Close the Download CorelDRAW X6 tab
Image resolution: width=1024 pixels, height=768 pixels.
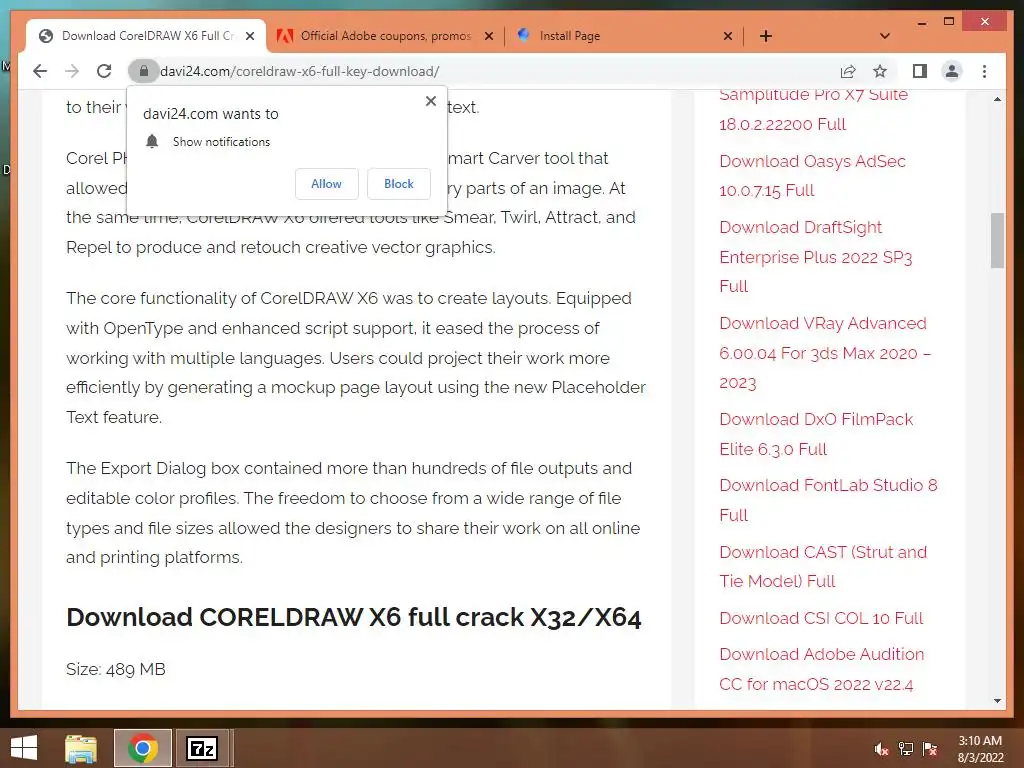pos(250,36)
